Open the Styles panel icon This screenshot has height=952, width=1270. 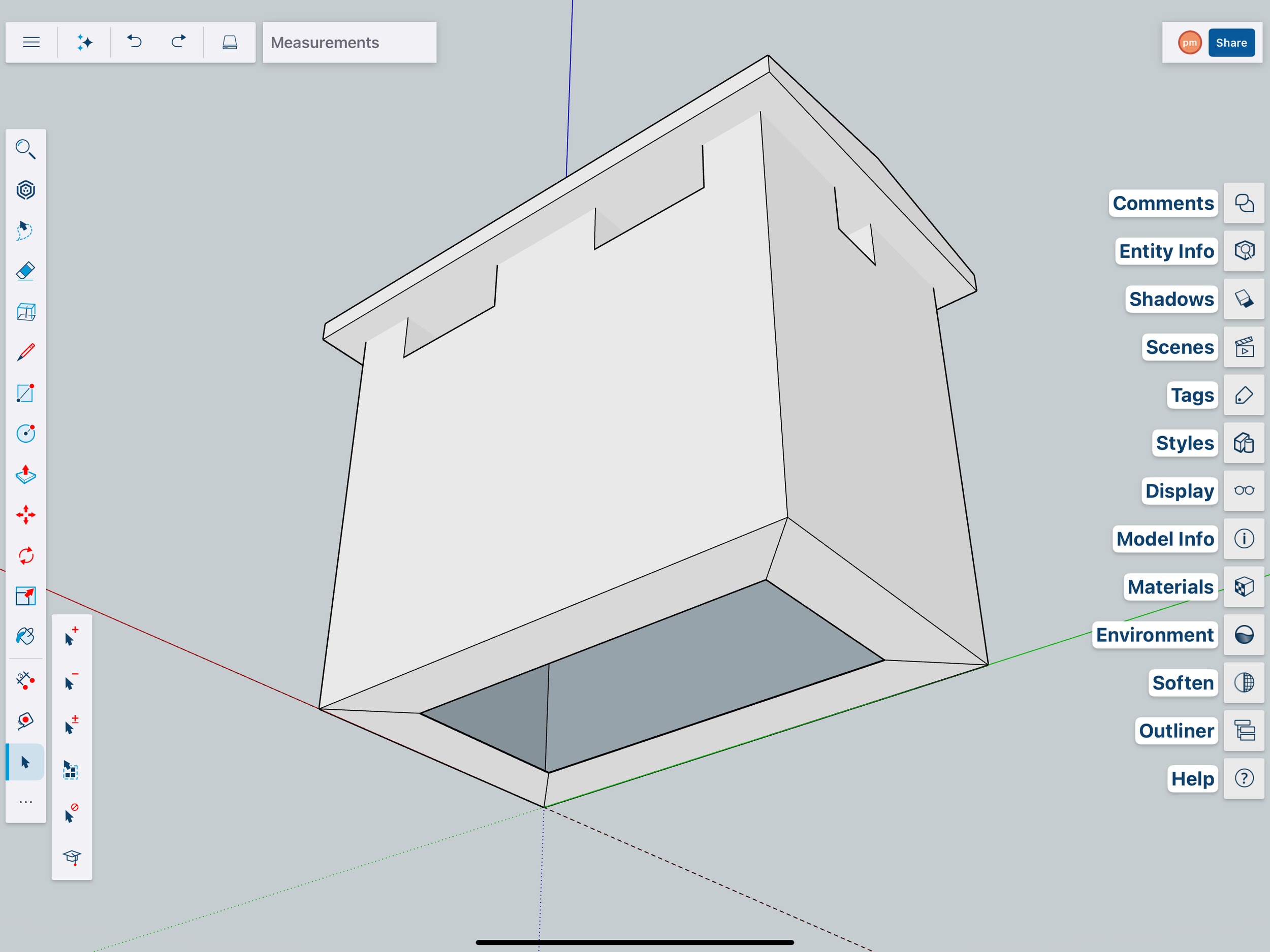click(1244, 443)
